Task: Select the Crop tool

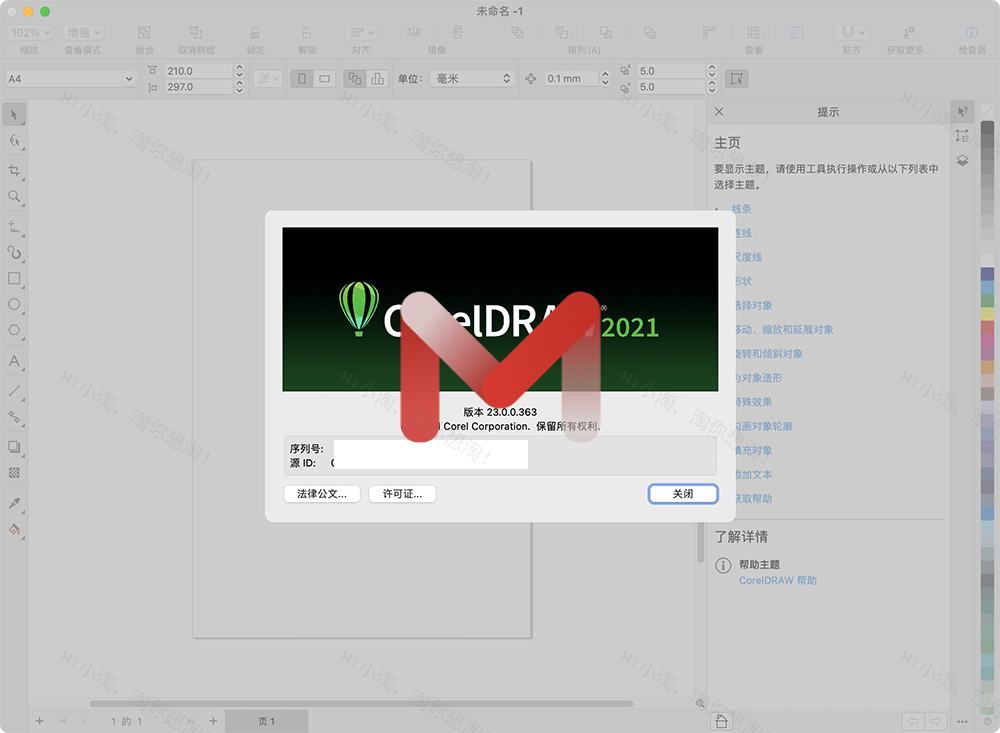Action: click(14, 169)
